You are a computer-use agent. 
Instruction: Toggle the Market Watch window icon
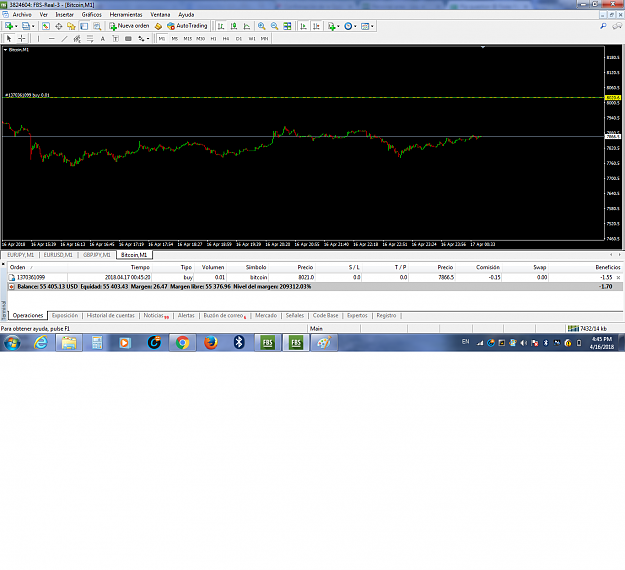tap(46, 26)
